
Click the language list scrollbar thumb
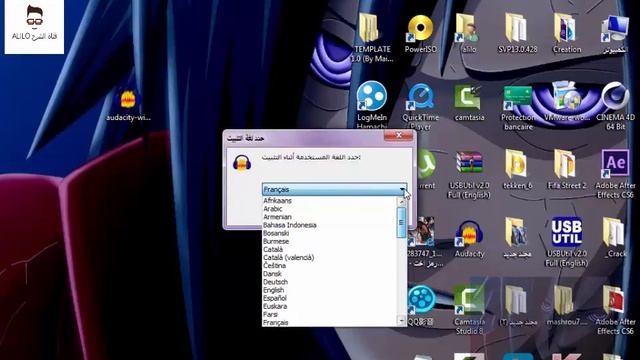point(402,222)
